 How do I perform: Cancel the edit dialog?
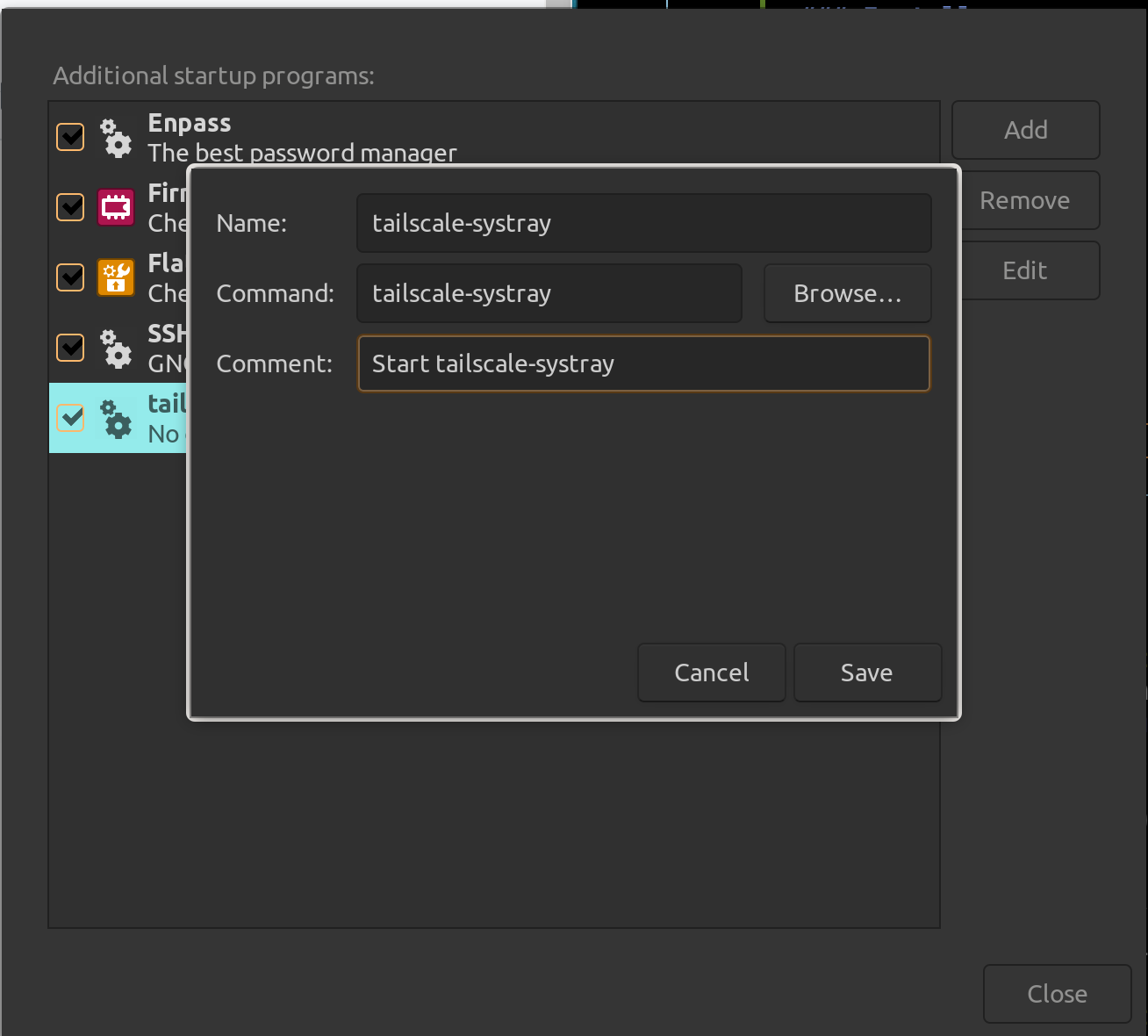point(712,673)
